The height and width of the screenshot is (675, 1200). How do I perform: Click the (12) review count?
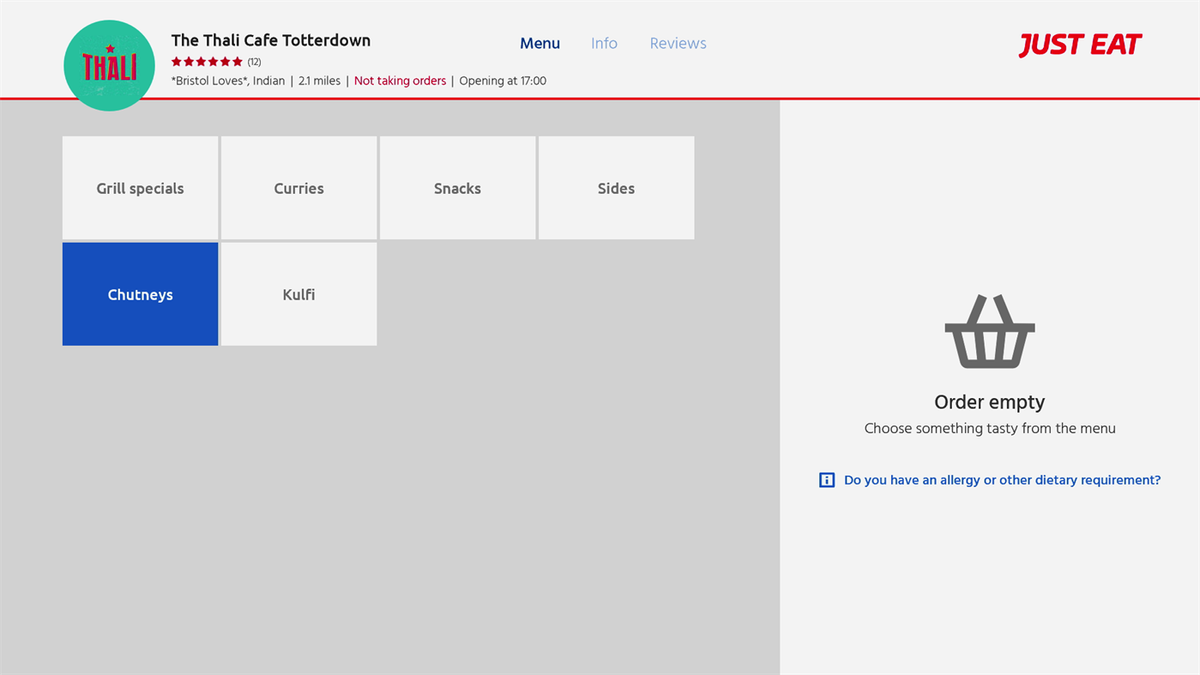point(254,62)
